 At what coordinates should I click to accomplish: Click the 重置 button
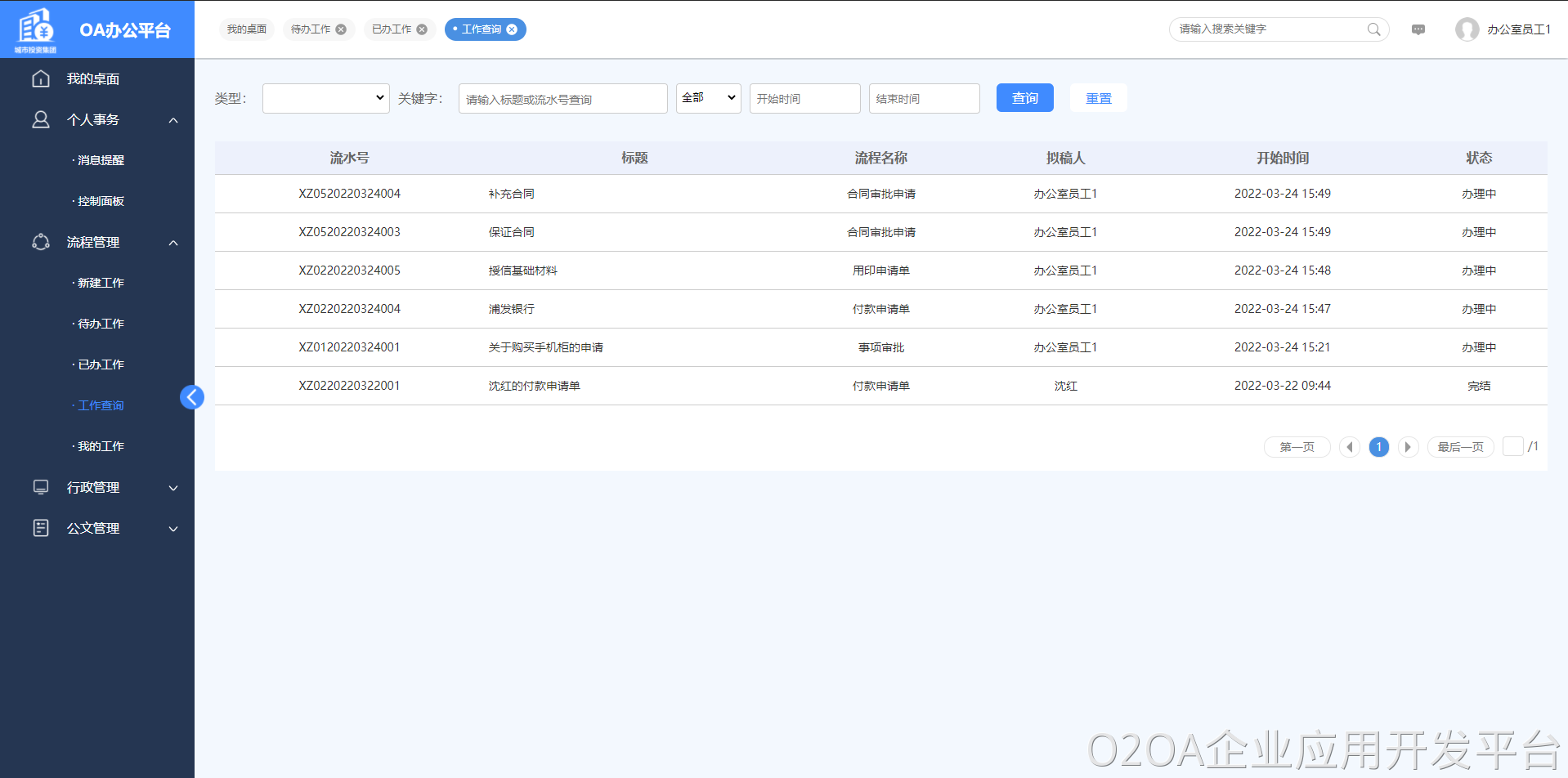click(x=1098, y=98)
